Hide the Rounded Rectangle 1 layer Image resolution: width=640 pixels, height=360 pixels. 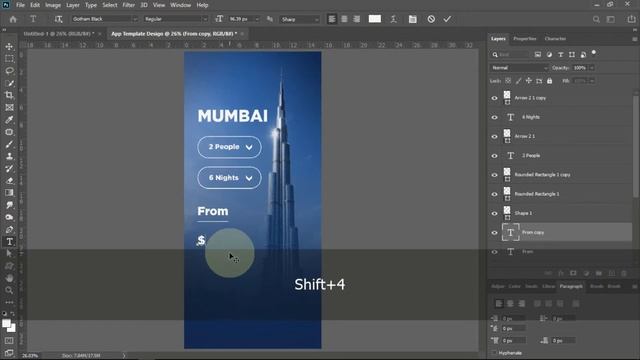coord(494,194)
